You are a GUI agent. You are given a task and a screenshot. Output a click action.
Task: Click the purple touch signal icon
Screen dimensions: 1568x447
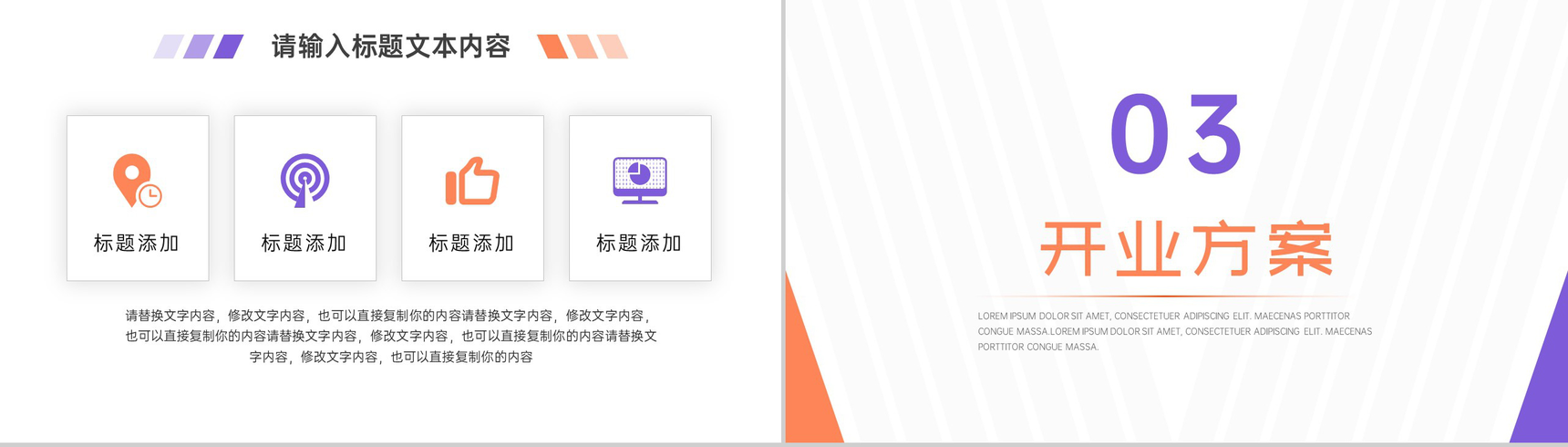pos(304,180)
